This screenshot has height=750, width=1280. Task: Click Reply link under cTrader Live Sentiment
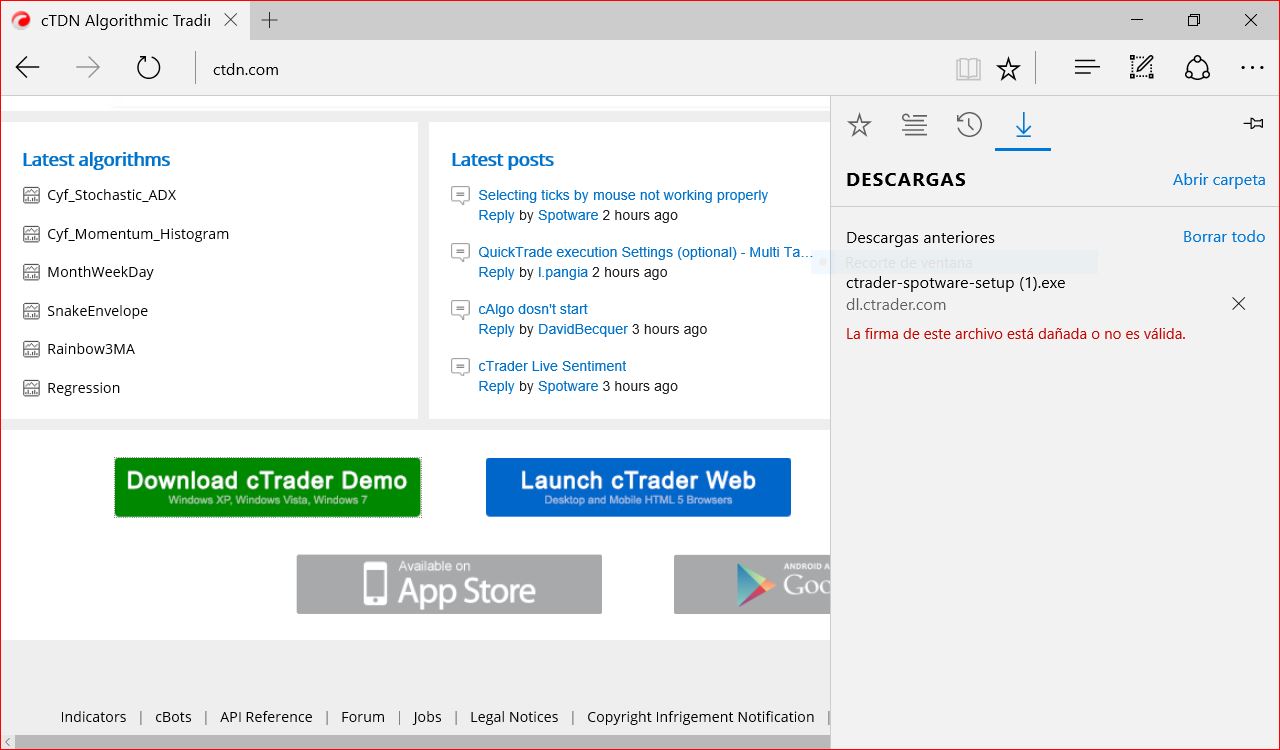[x=496, y=386]
